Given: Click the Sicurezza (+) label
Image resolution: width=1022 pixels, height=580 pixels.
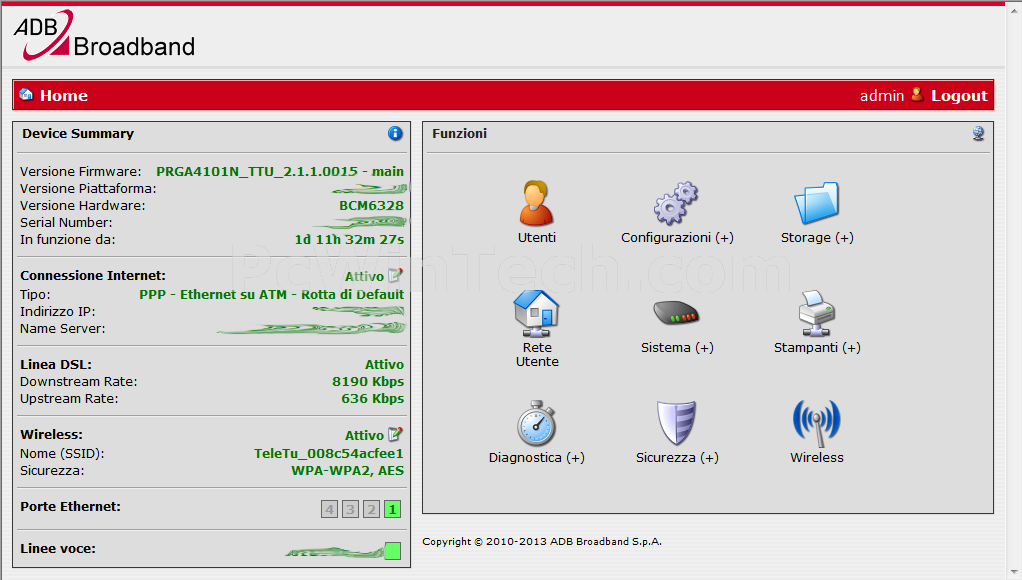Looking at the screenshot, I should tap(677, 457).
